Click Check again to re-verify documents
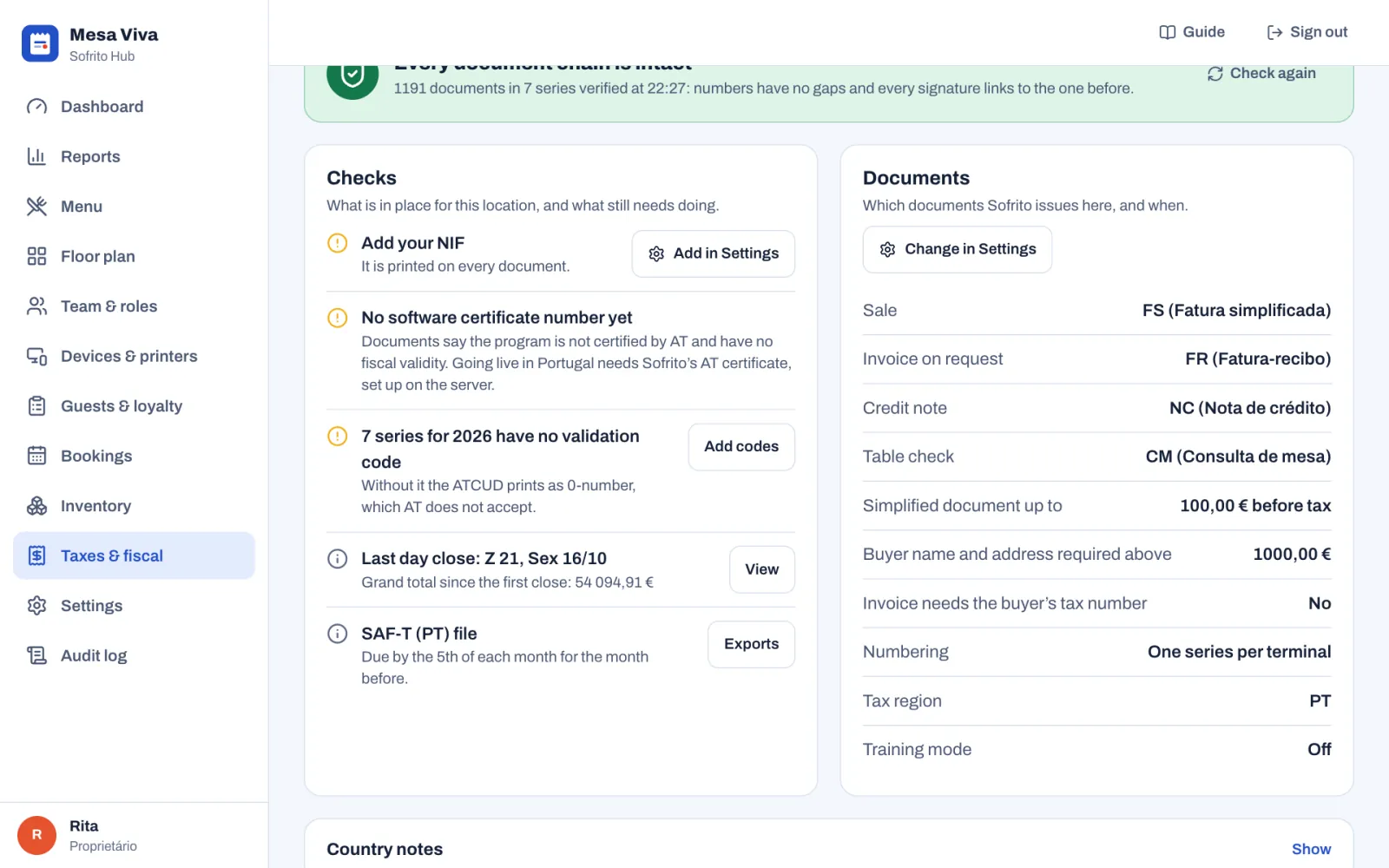Screen dimensions: 1389x868 click(x=1261, y=74)
